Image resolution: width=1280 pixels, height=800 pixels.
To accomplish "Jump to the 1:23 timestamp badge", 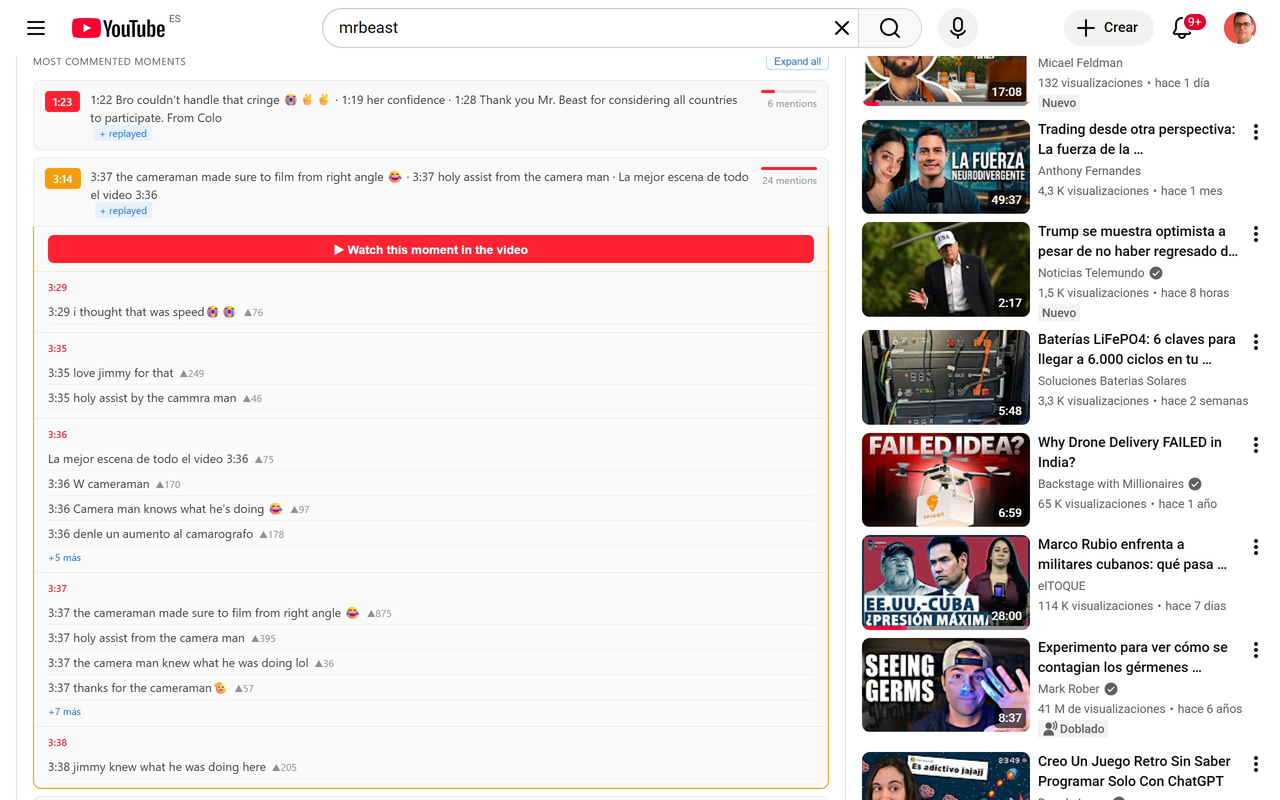I will (62, 101).
